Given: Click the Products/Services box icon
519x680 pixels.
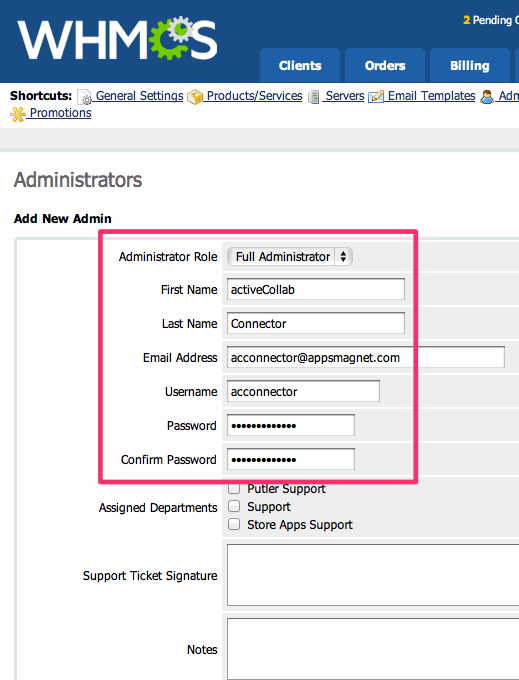Looking at the screenshot, I should pos(195,97).
